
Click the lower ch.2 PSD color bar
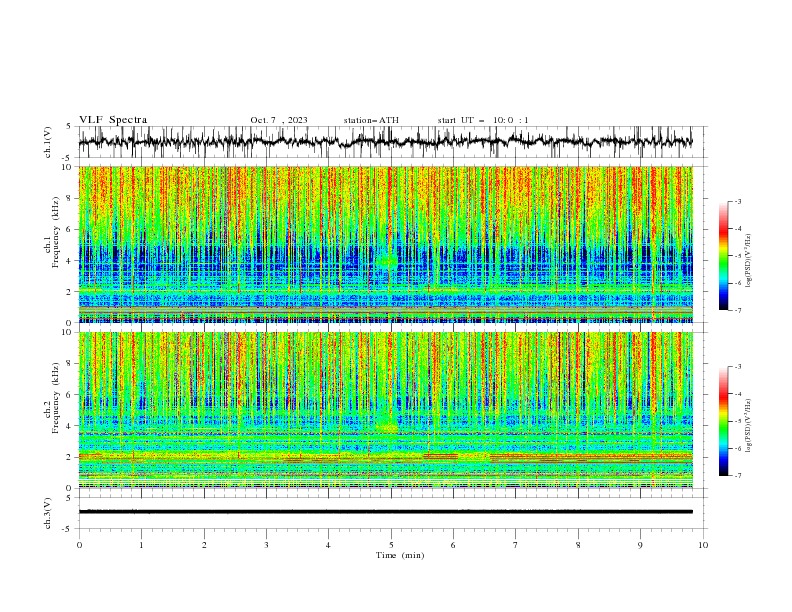724,421
